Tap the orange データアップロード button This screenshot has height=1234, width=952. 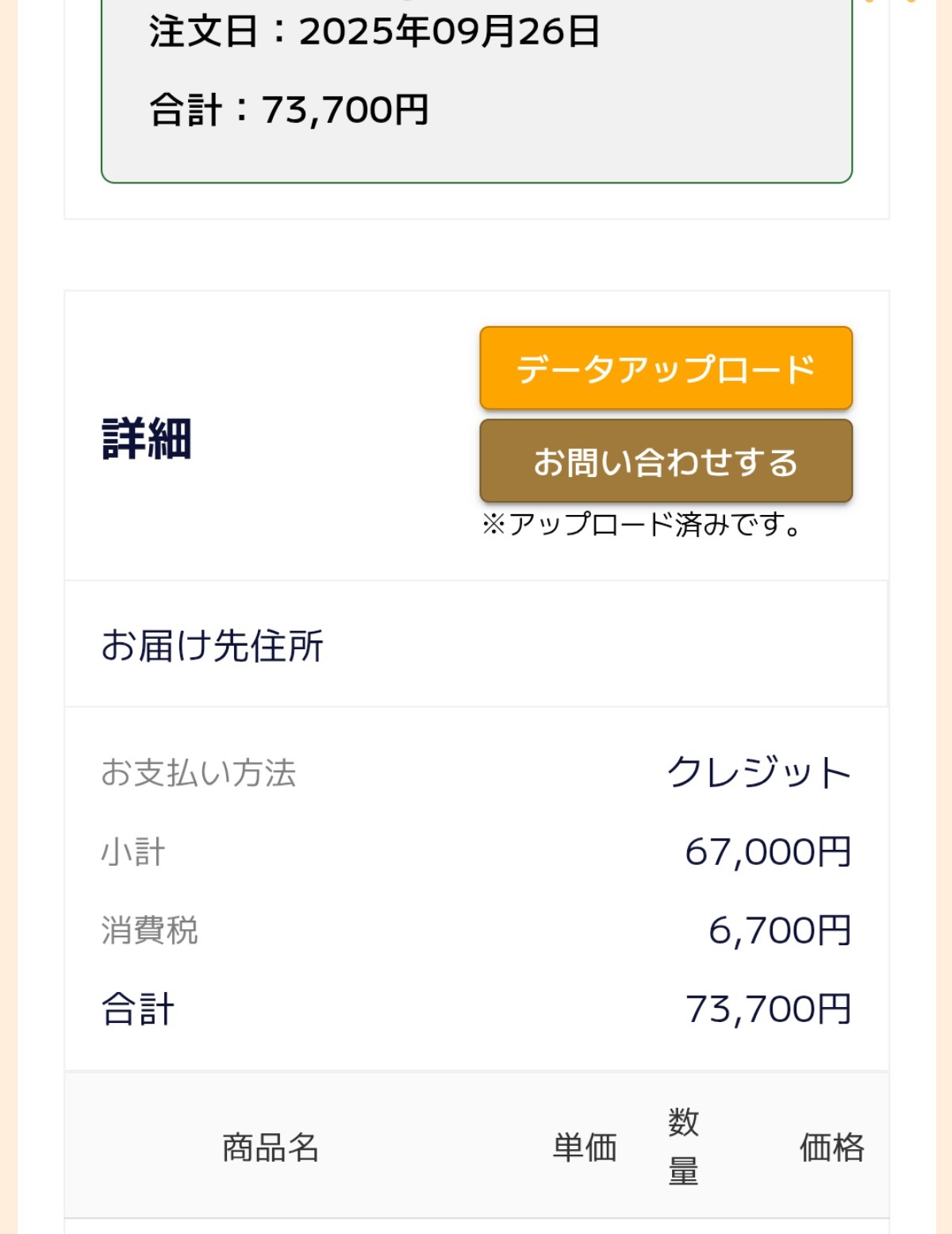(666, 368)
